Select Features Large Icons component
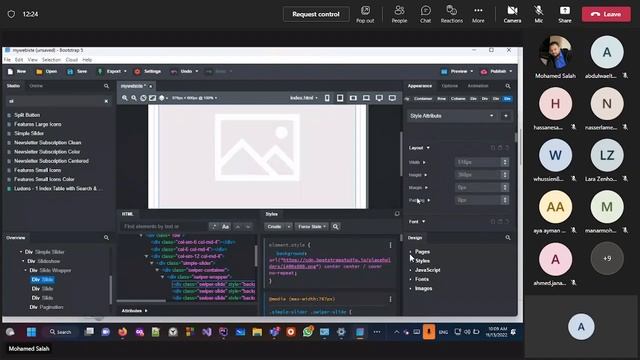The image size is (640, 360). [38, 124]
